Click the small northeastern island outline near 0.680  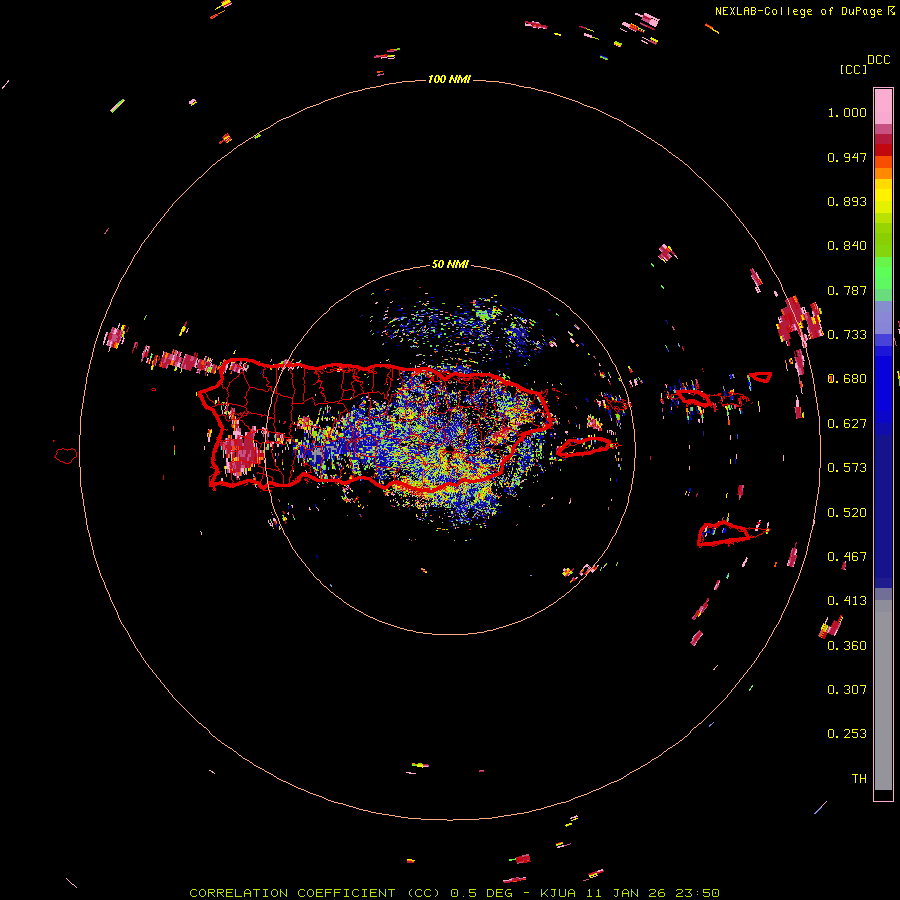tap(761, 377)
